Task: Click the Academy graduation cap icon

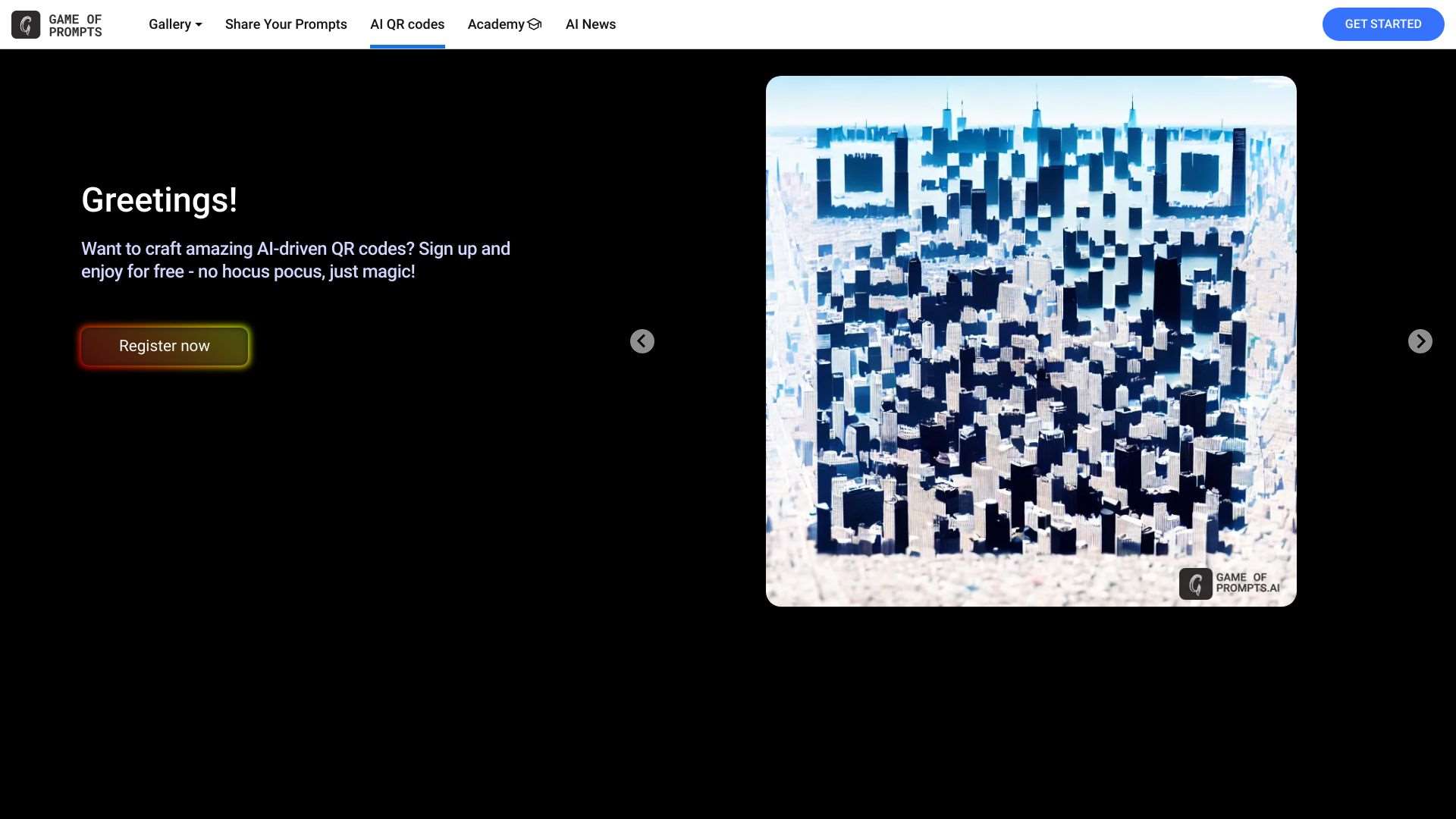Action: 535,24
